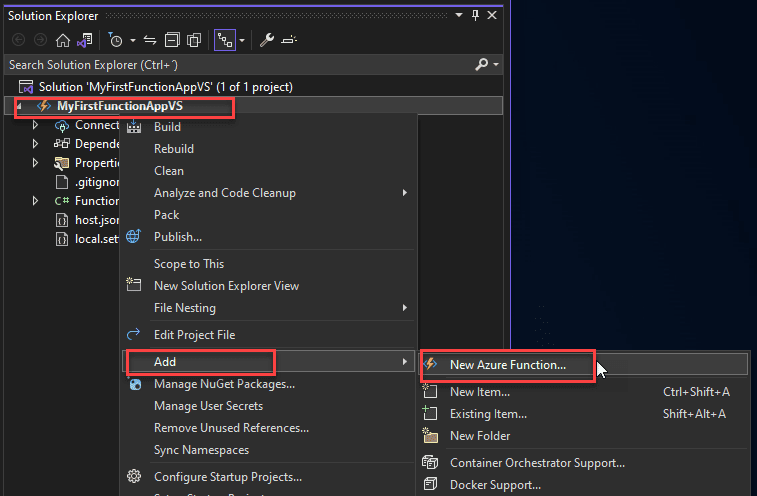Click the Home icon in Solution Explorer toolbar
Image resolution: width=757 pixels, height=496 pixels.
(x=63, y=40)
